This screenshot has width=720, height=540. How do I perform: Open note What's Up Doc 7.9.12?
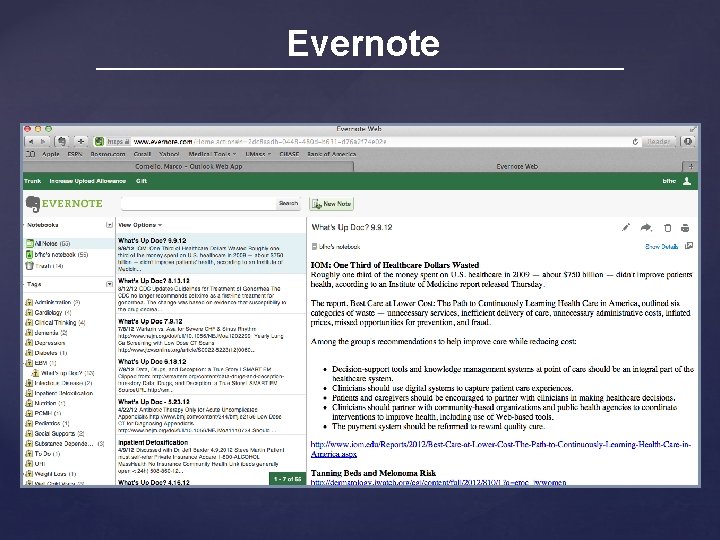pyautogui.click(x=211, y=334)
